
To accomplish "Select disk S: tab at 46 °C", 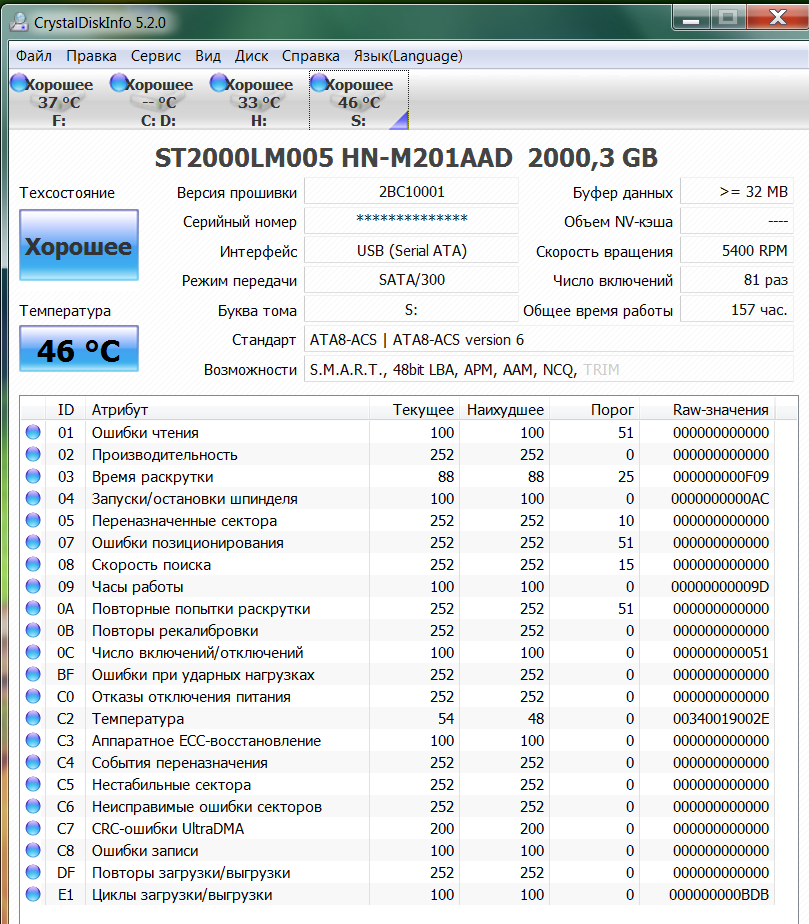I will click(x=359, y=101).
